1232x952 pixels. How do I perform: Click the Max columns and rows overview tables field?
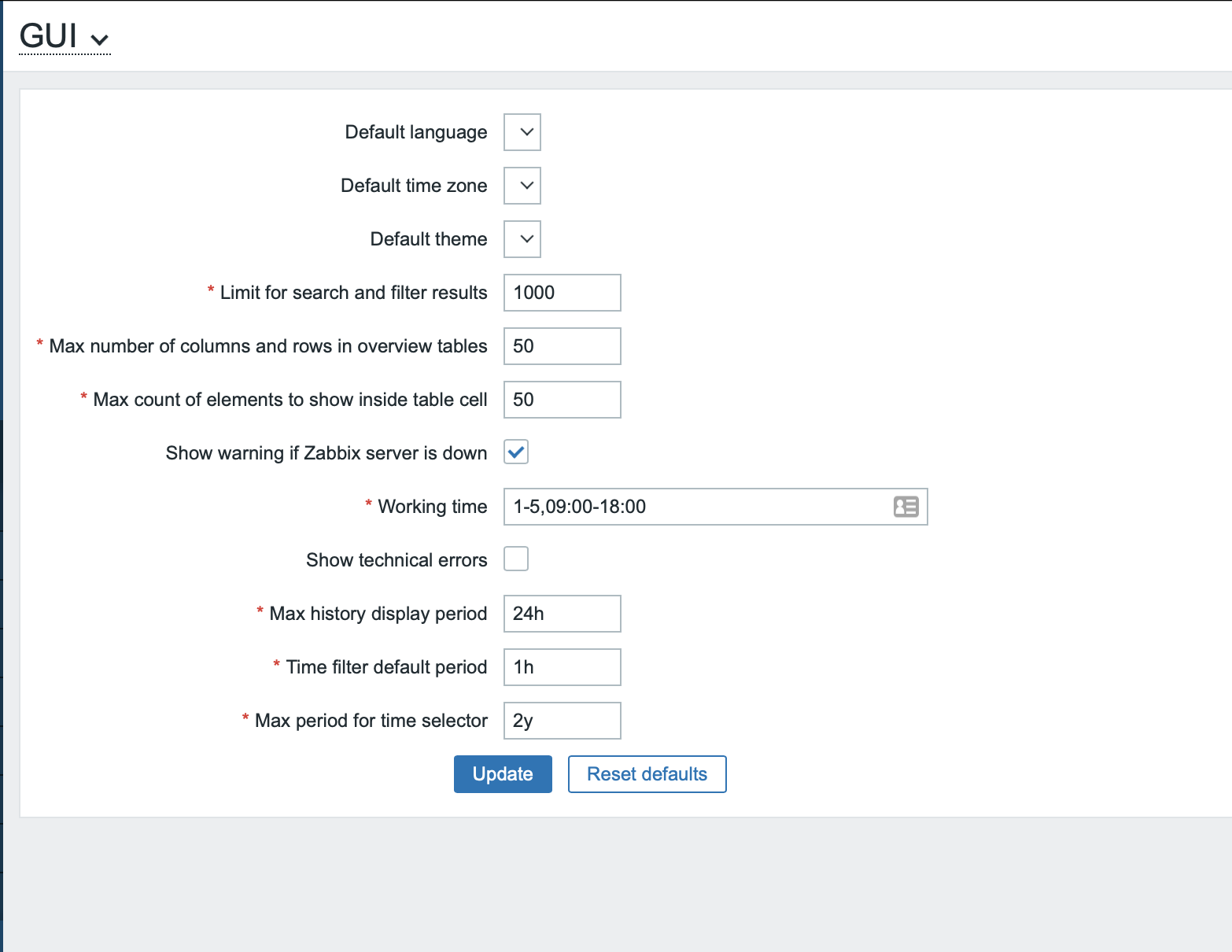click(x=562, y=346)
